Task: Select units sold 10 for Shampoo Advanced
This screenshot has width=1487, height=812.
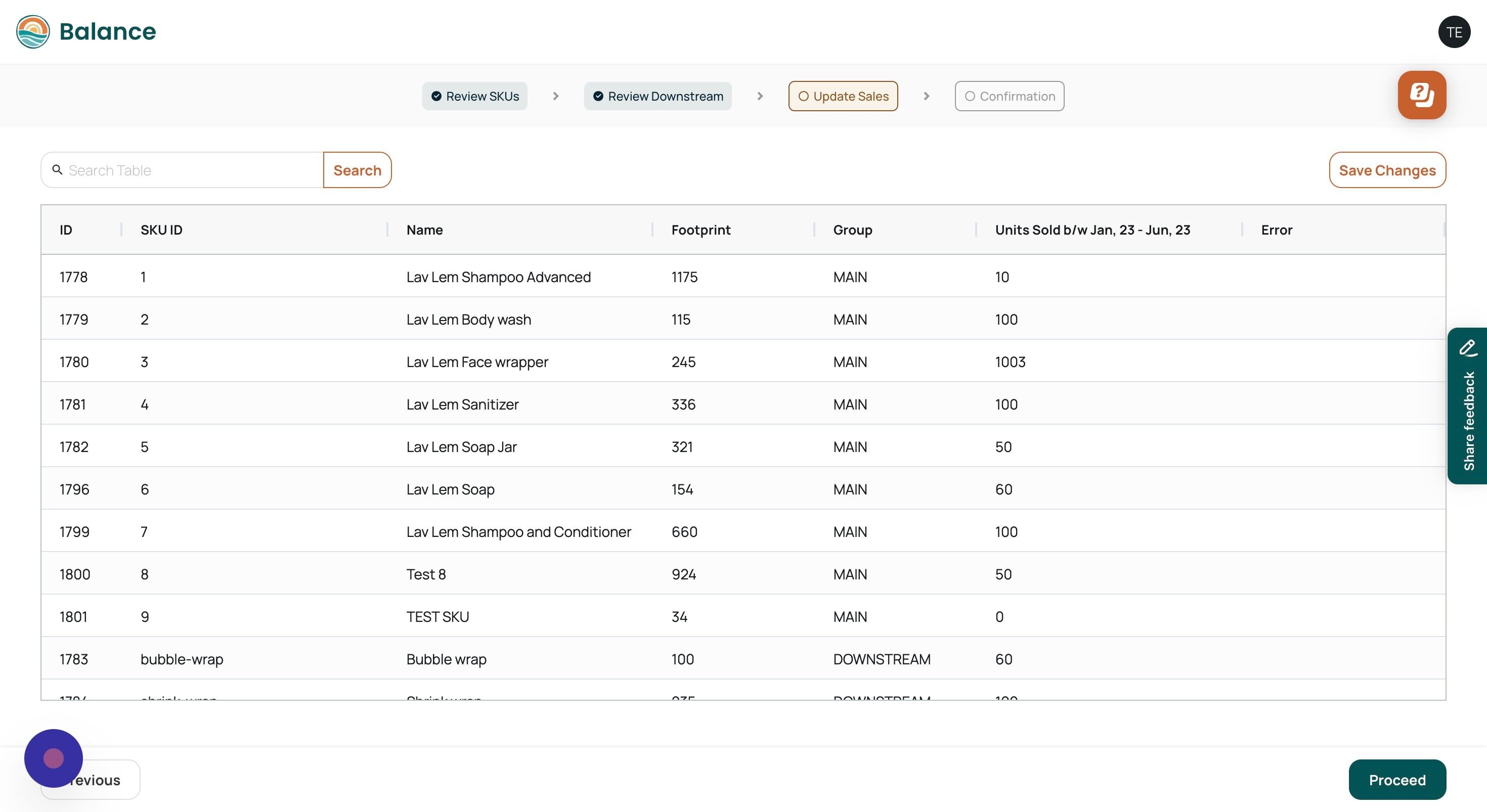Action: pos(1002,277)
